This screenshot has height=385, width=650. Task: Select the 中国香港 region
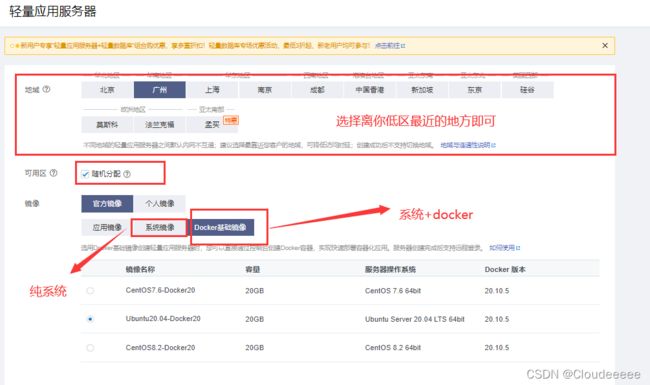[x=370, y=90]
